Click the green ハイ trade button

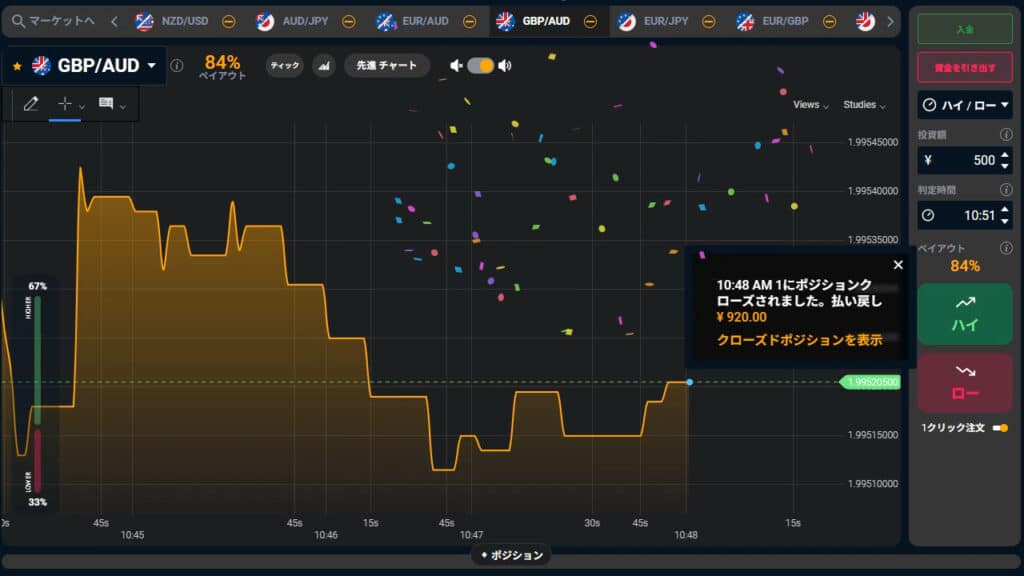(964, 315)
